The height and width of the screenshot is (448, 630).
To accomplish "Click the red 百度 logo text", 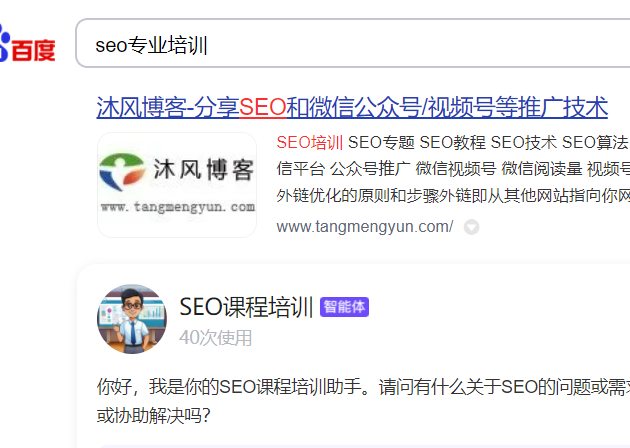I will pos(33,51).
